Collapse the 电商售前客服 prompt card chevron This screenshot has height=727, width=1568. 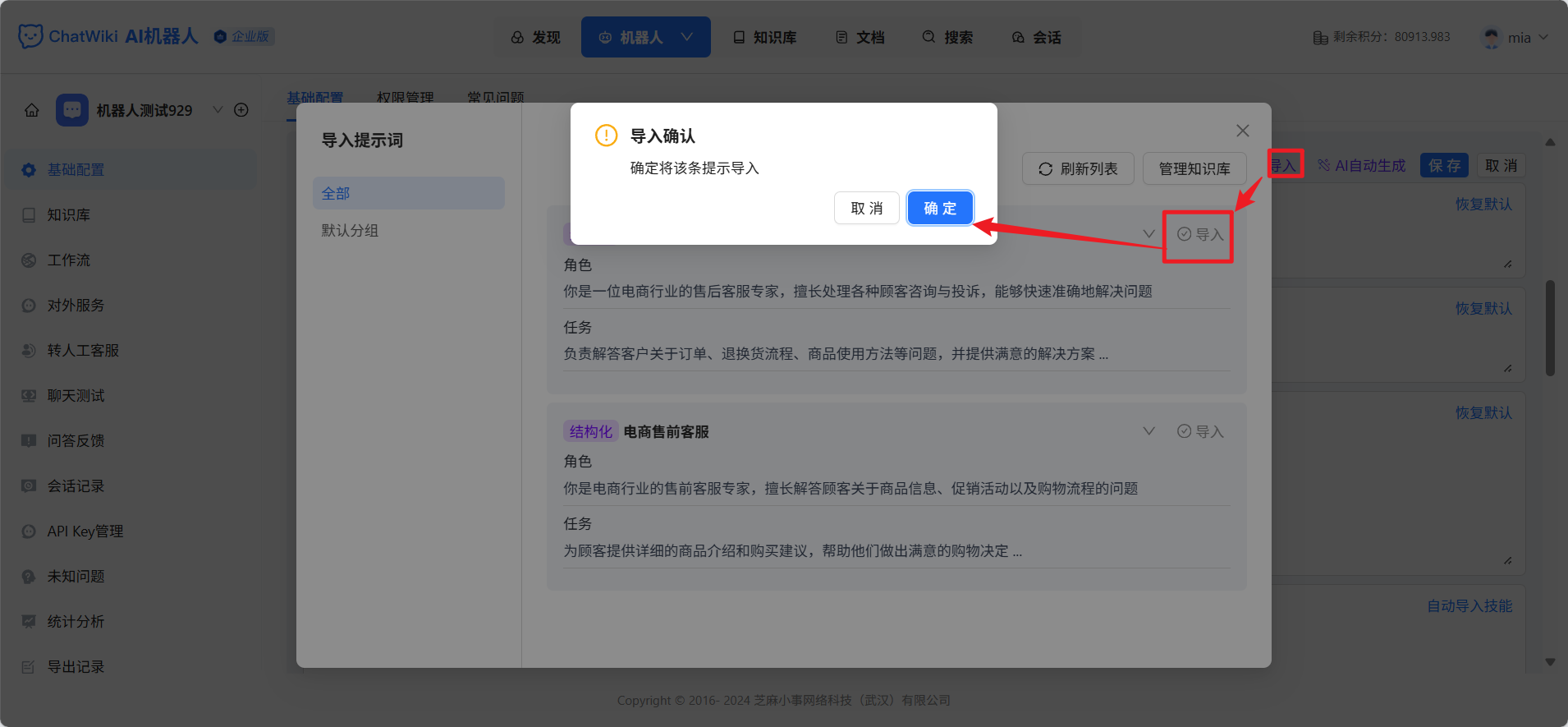point(1149,431)
